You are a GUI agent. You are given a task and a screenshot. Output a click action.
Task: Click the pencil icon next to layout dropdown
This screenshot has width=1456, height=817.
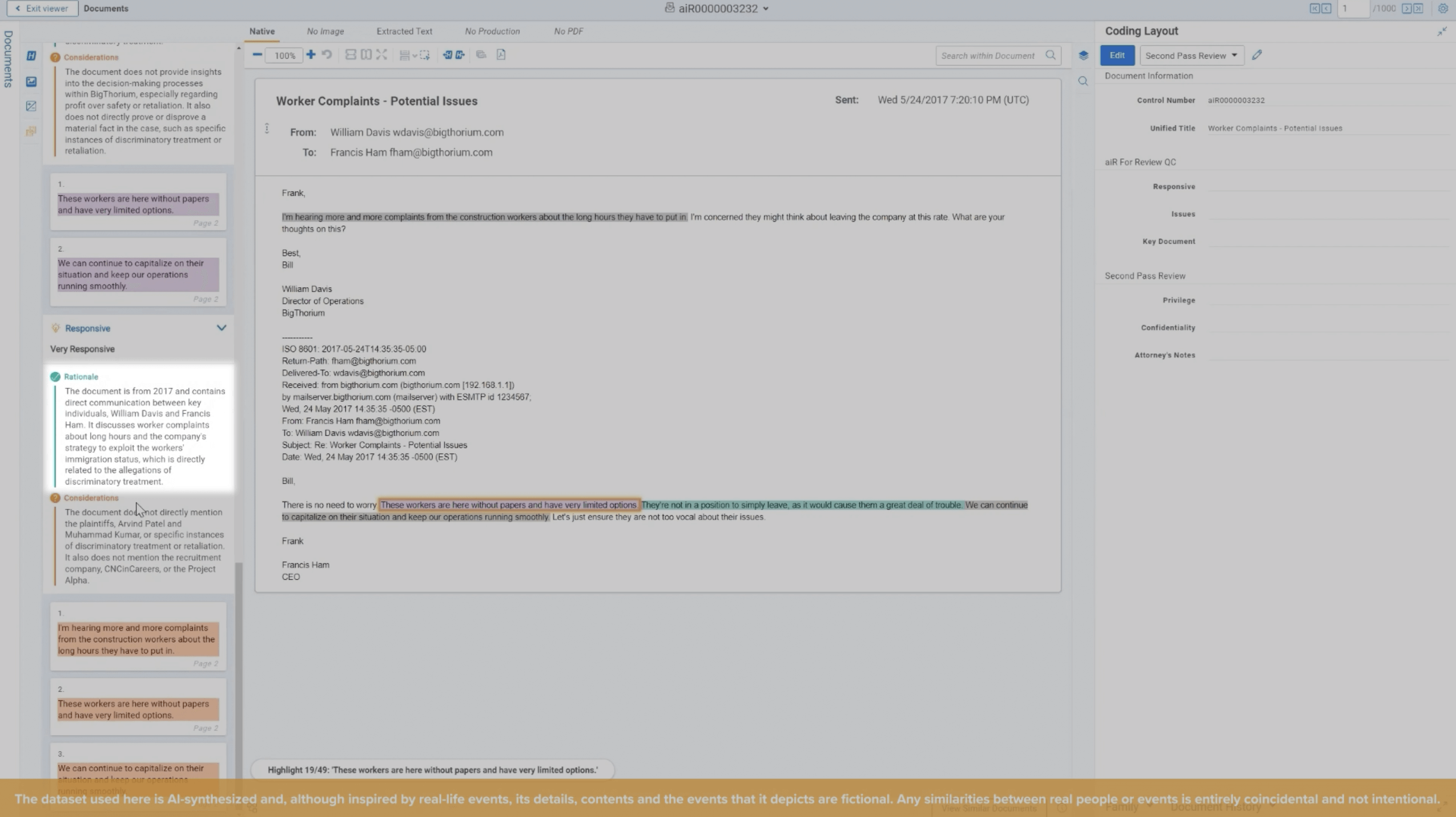[x=1257, y=55]
